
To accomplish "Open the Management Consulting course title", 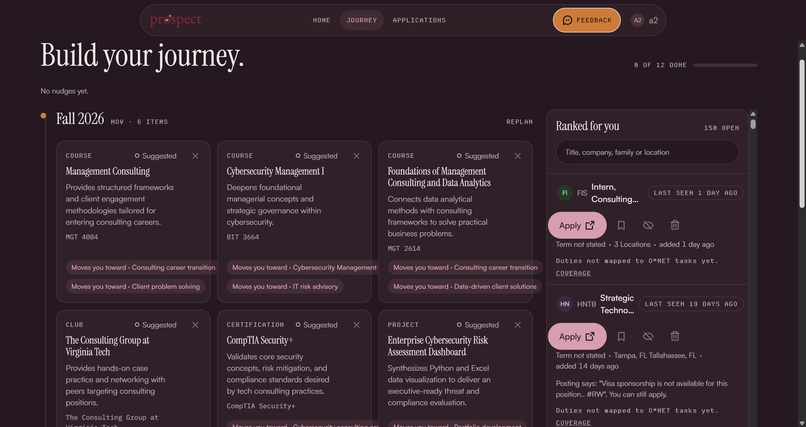I will [x=107, y=171].
